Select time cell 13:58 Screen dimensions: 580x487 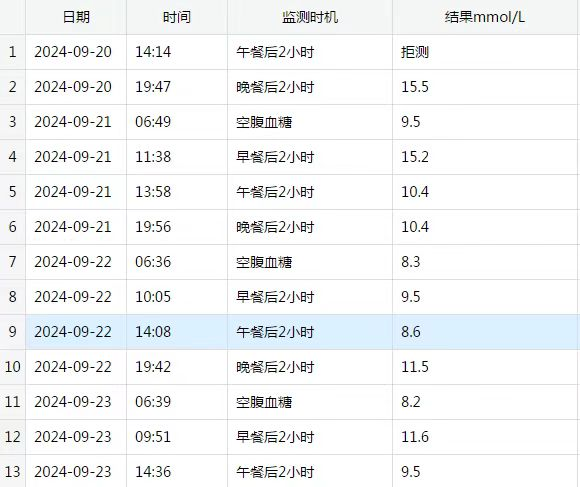[177, 192]
